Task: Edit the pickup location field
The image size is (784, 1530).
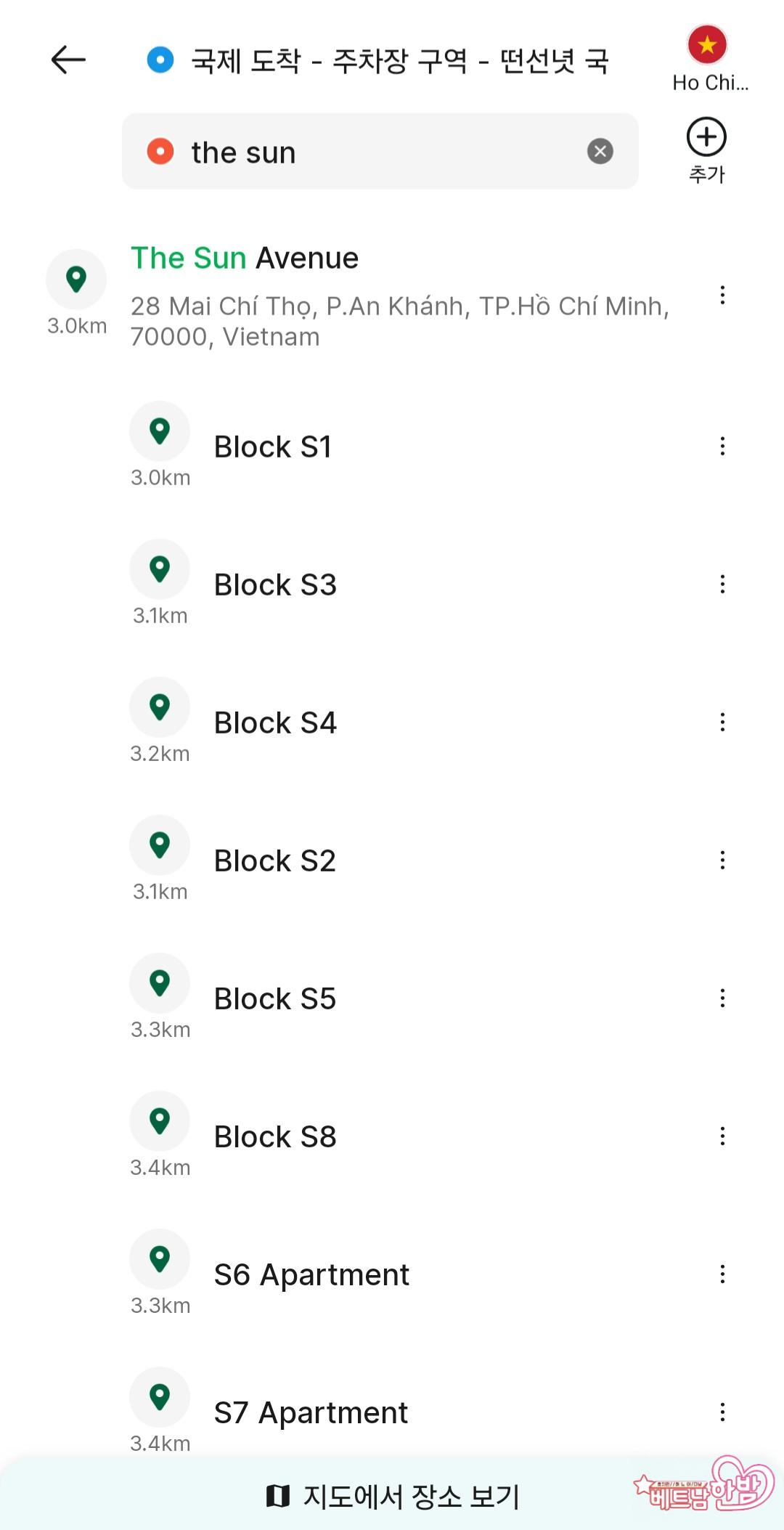Action: [399, 61]
